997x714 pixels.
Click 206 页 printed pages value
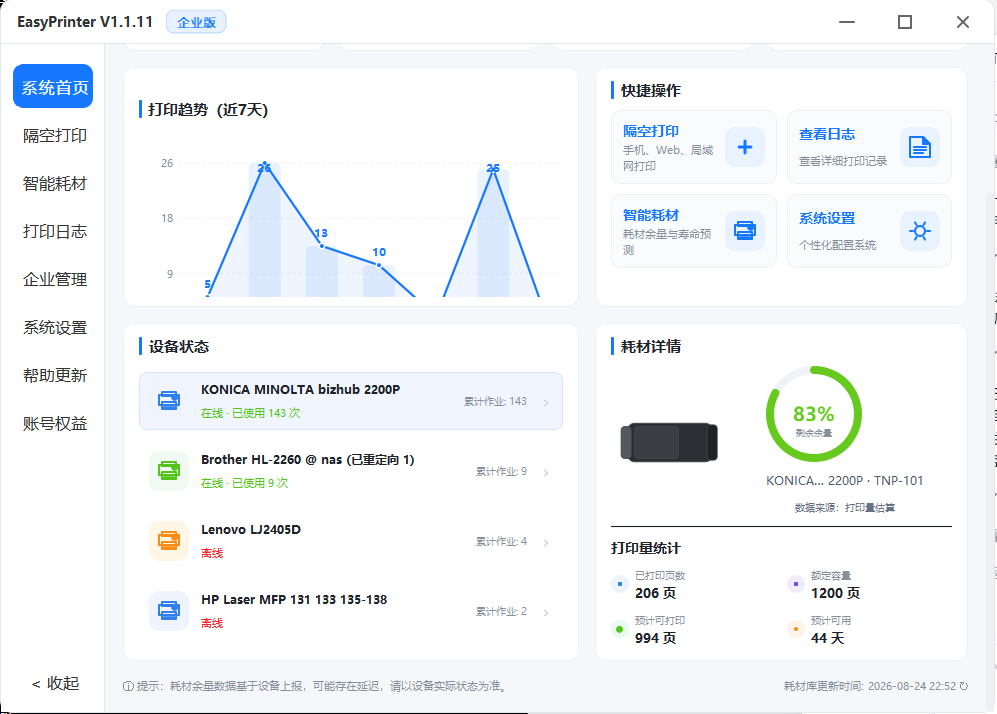[x=655, y=593]
